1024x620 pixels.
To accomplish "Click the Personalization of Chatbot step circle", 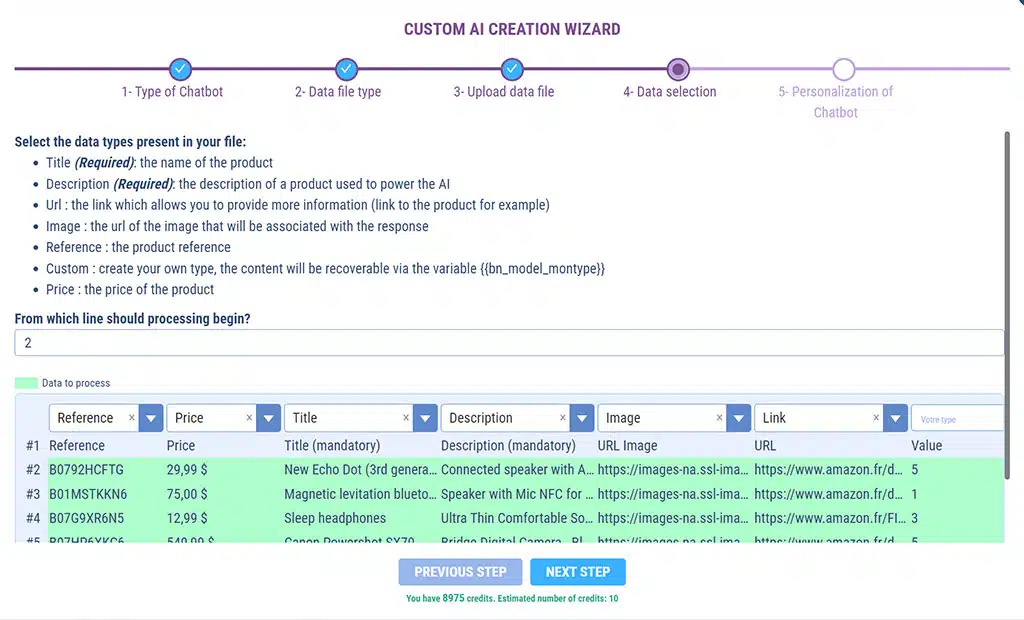I will pos(843,69).
